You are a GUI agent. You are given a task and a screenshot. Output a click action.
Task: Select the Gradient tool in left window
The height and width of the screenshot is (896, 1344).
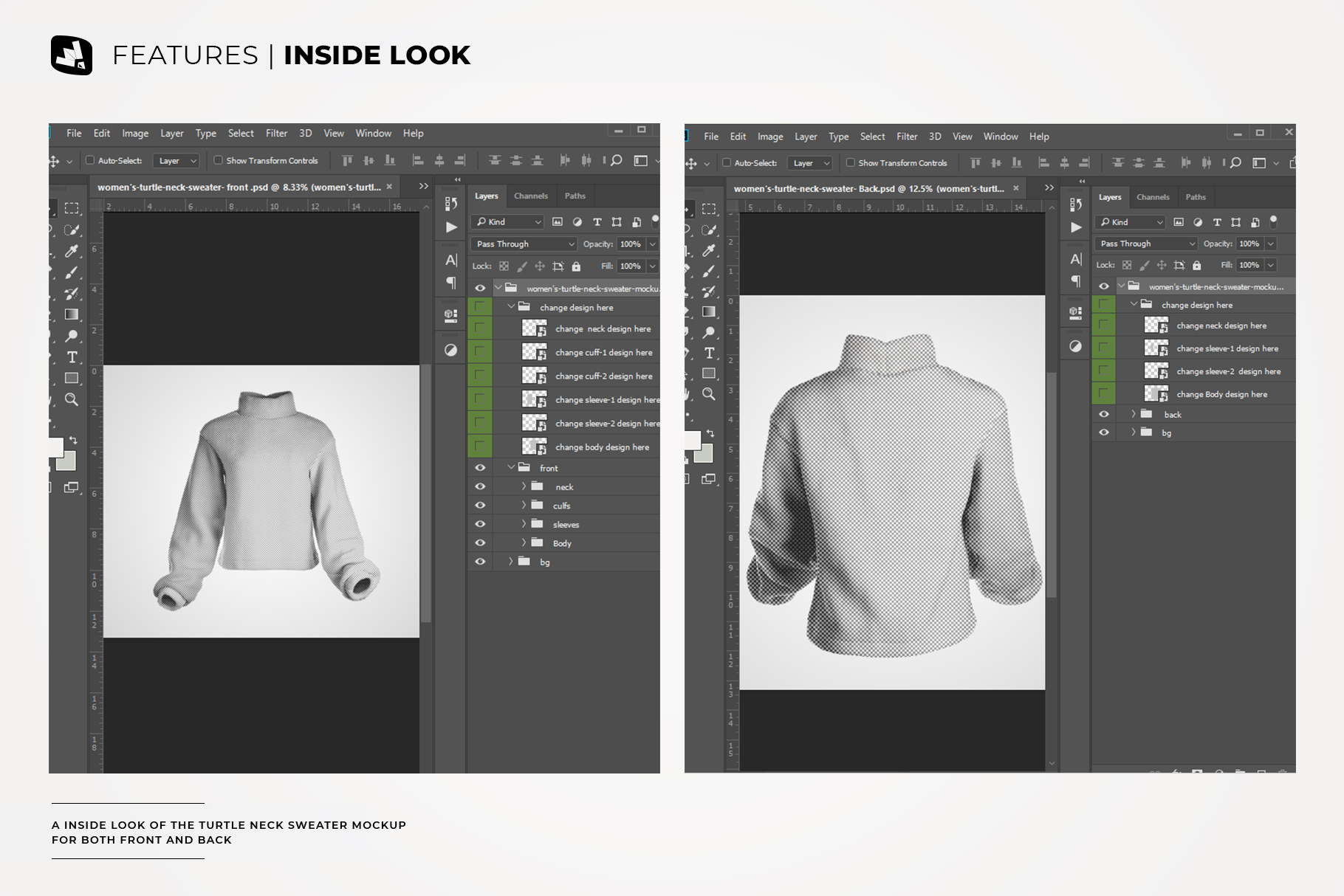tap(72, 314)
